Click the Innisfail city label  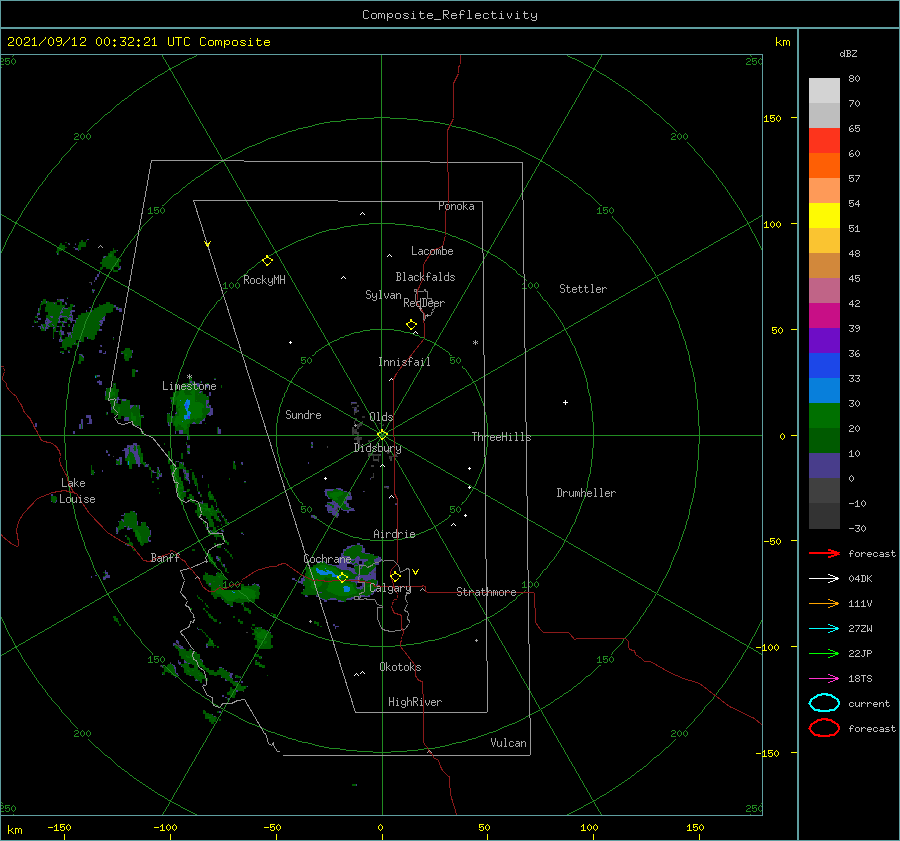pos(404,362)
